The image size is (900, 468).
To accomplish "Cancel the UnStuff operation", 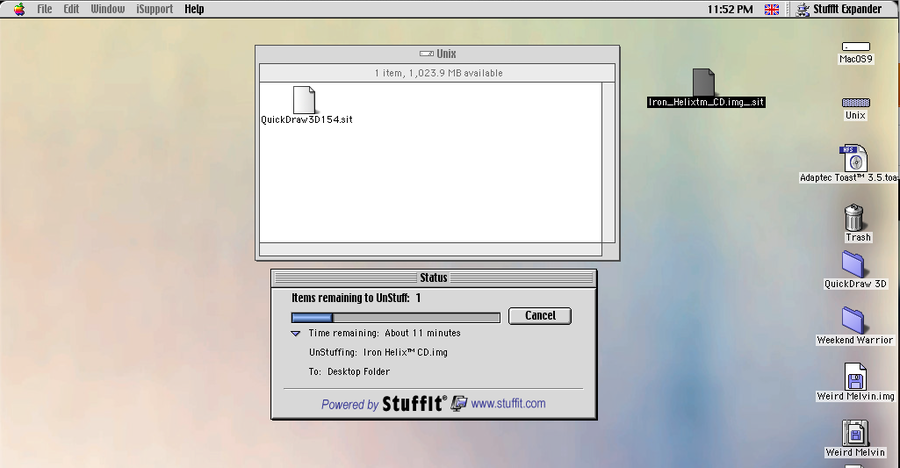I will [540, 316].
